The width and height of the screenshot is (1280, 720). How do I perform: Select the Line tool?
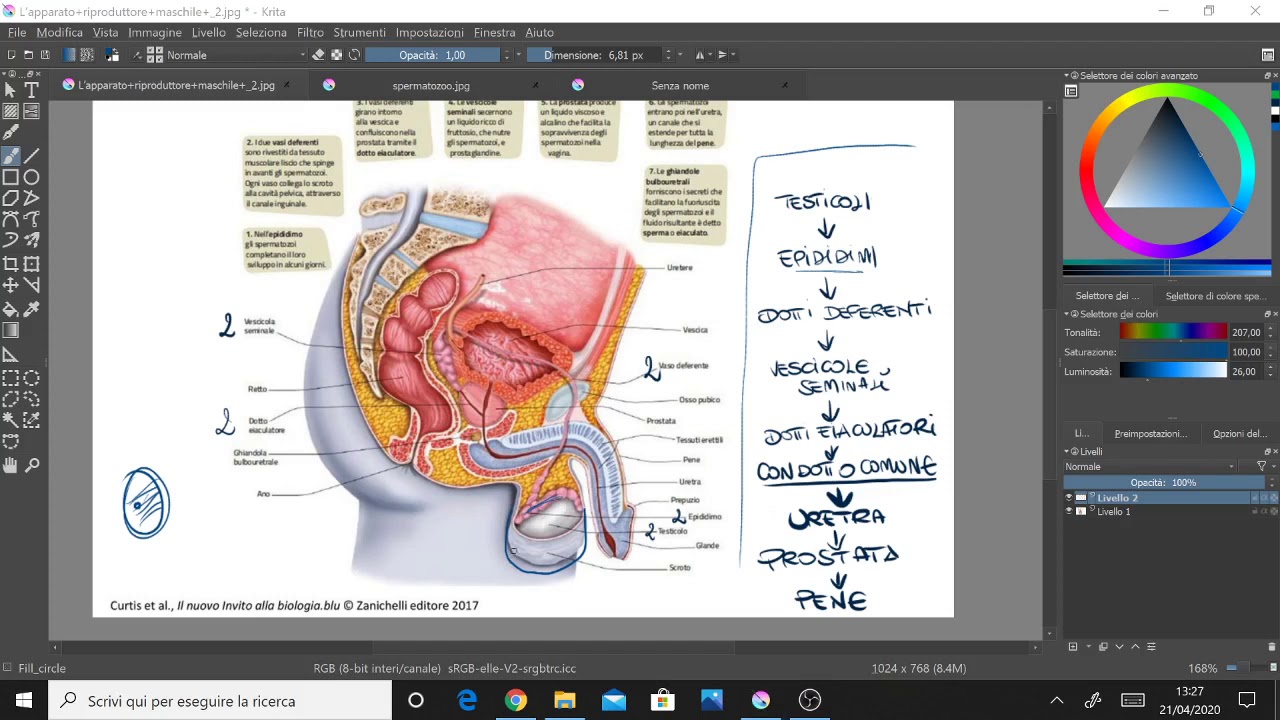point(31,156)
